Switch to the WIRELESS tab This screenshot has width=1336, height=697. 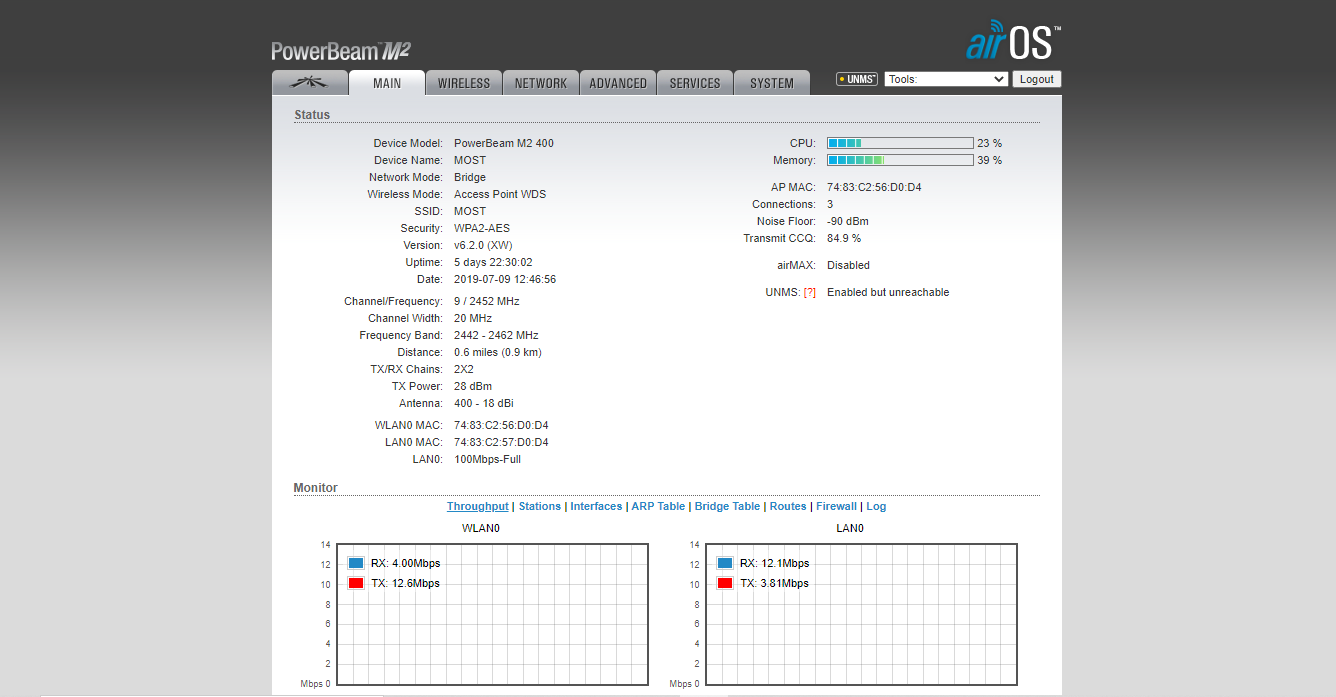click(x=464, y=83)
